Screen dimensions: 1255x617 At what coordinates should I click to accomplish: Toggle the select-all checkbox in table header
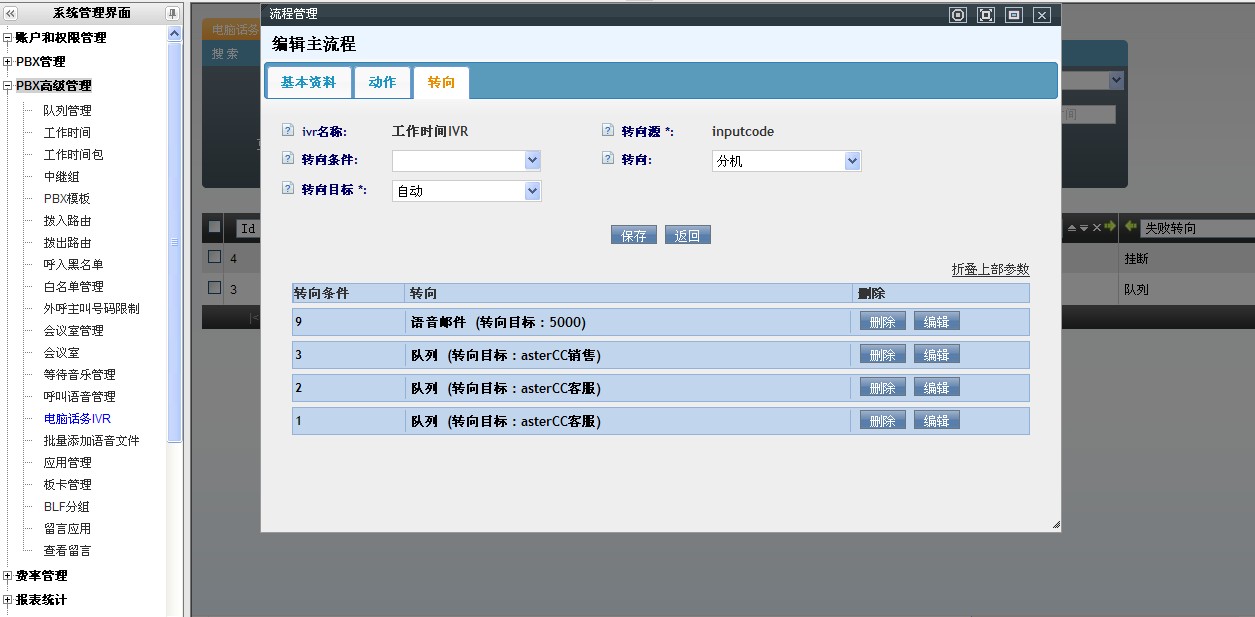(214, 227)
